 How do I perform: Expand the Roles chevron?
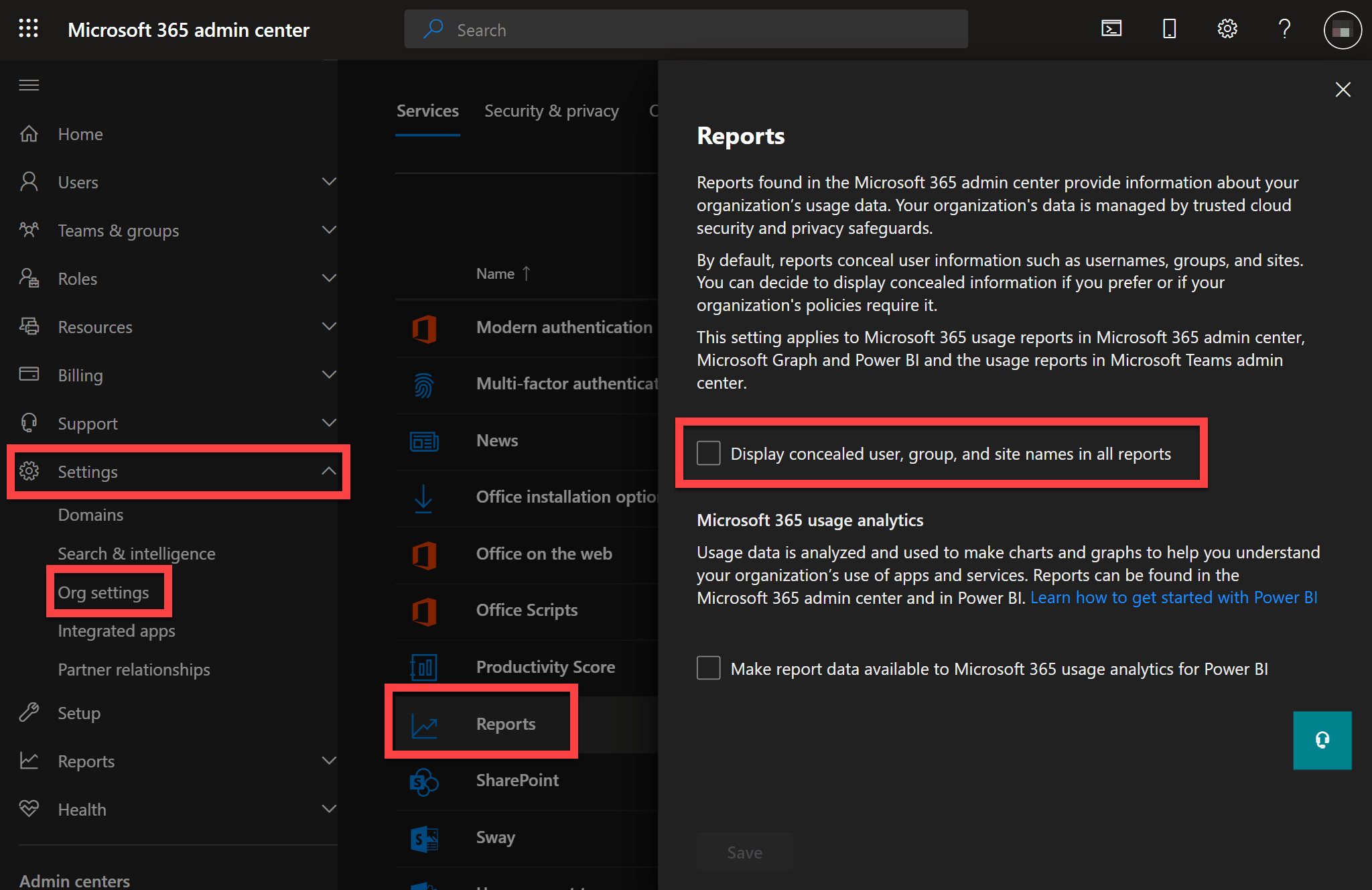click(329, 278)
